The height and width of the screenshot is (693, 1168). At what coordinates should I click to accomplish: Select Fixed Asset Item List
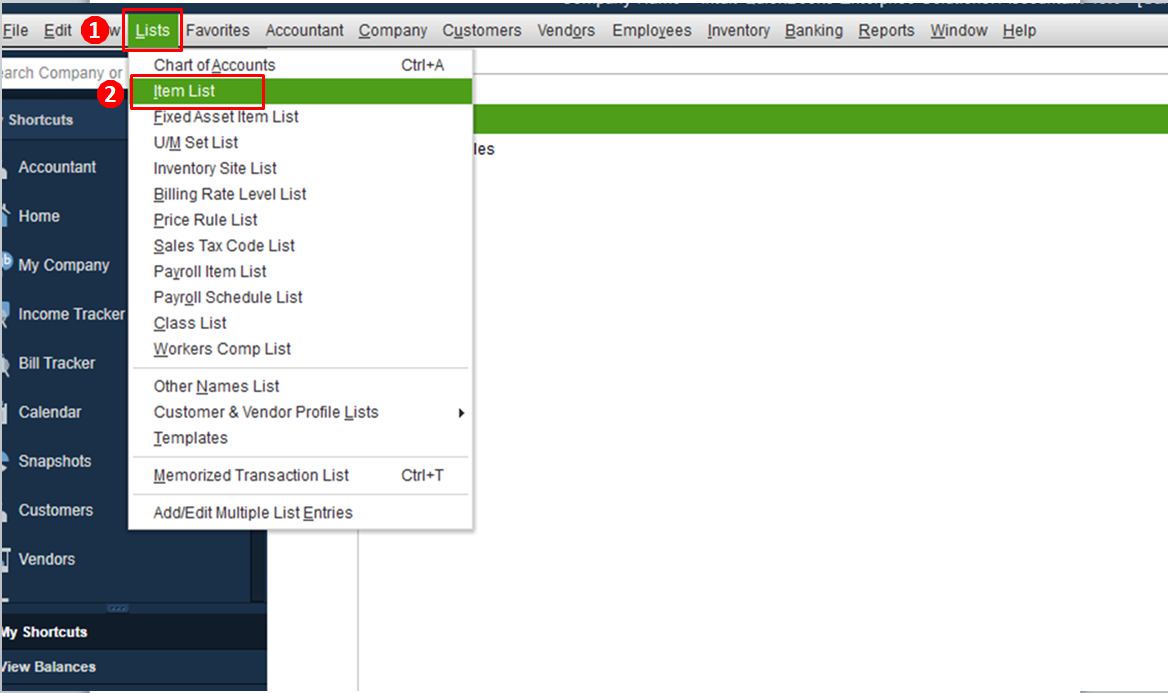[x=300, y=117]
